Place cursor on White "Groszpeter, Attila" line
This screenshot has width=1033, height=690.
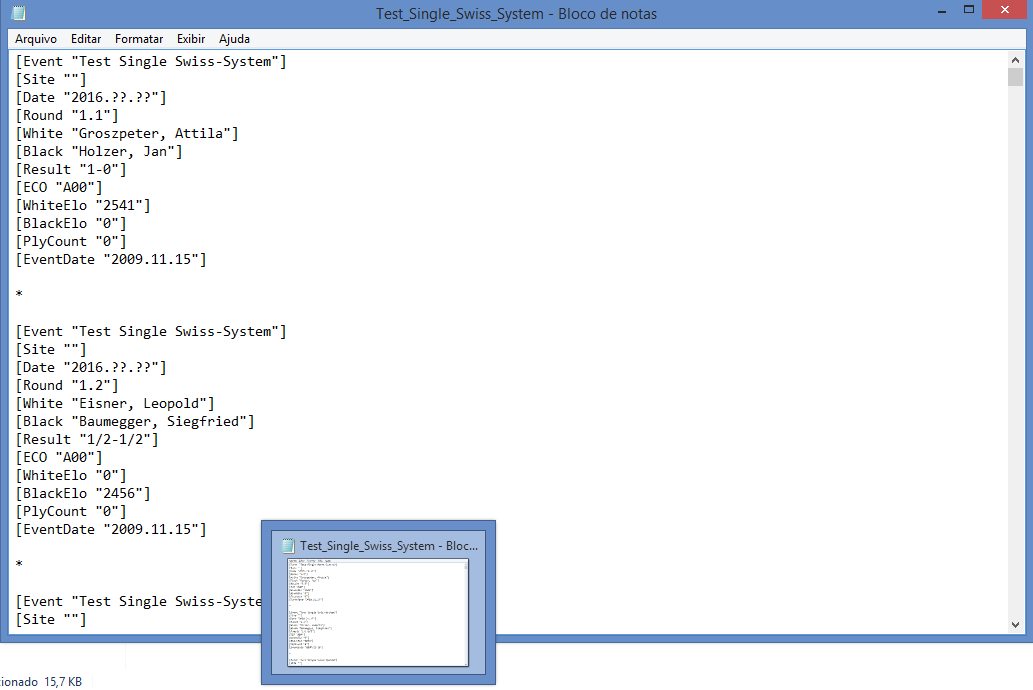pyautogui.click(x=127, y=133)
